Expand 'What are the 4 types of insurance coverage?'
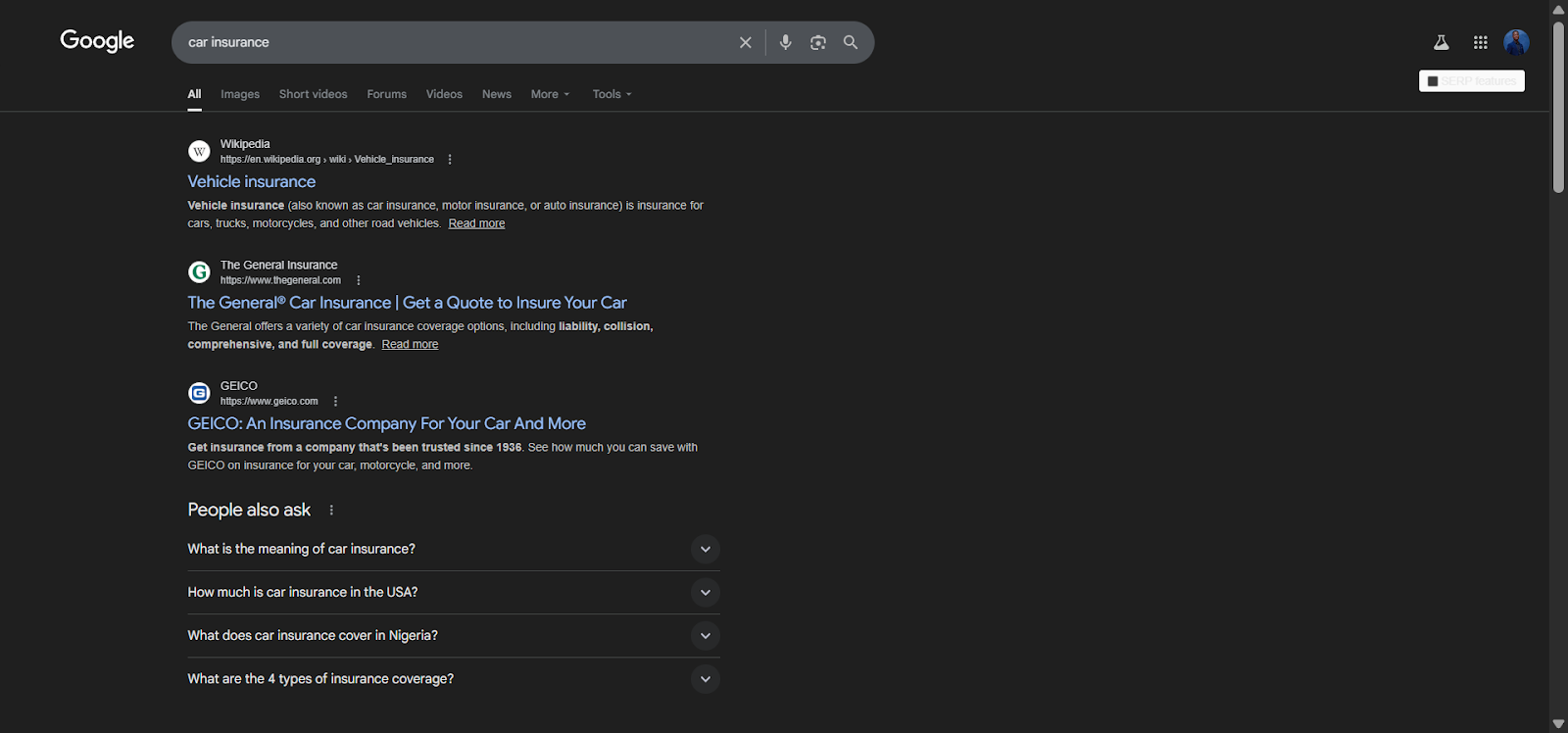 (705, 679)
